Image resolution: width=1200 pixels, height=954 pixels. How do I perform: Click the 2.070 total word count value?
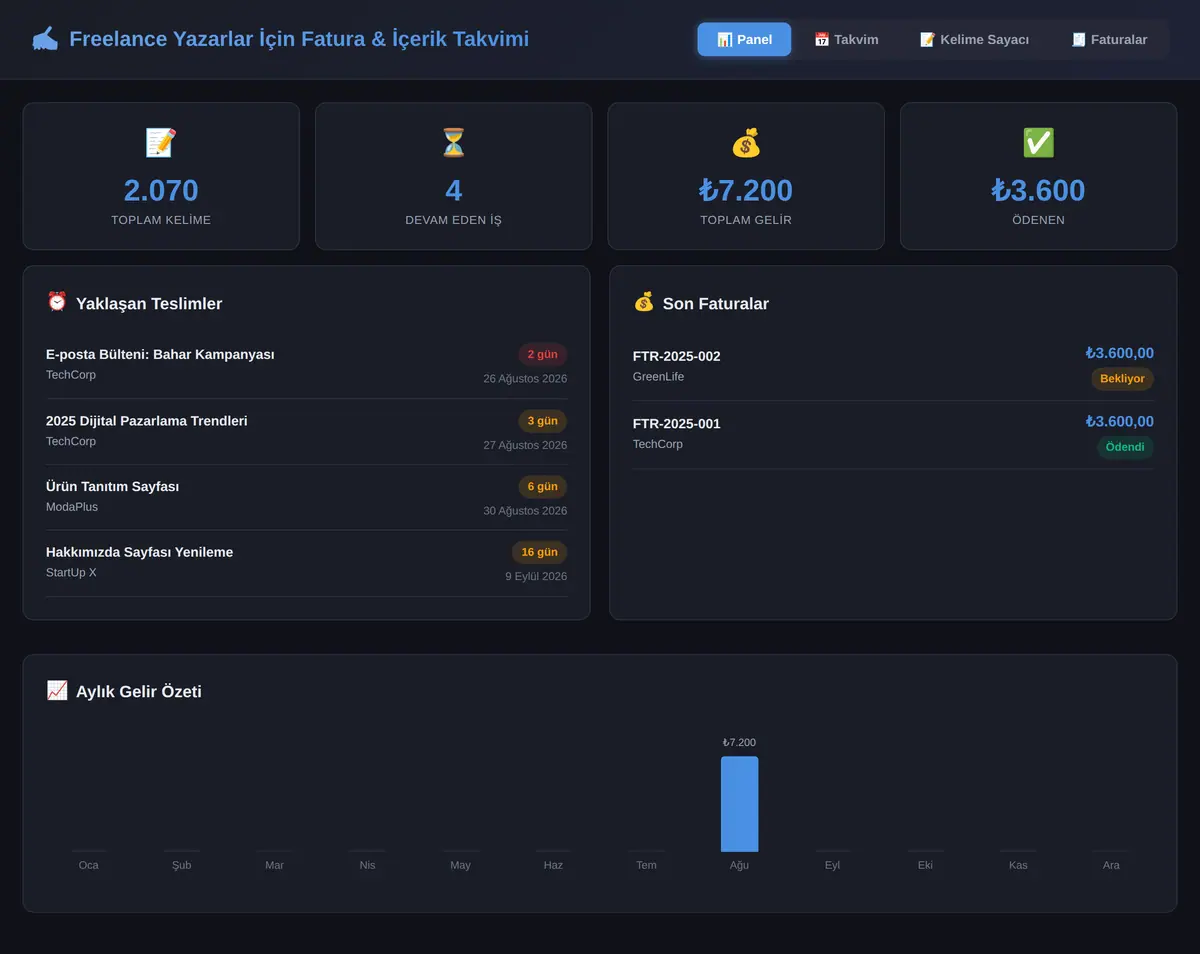pos(161,190)
